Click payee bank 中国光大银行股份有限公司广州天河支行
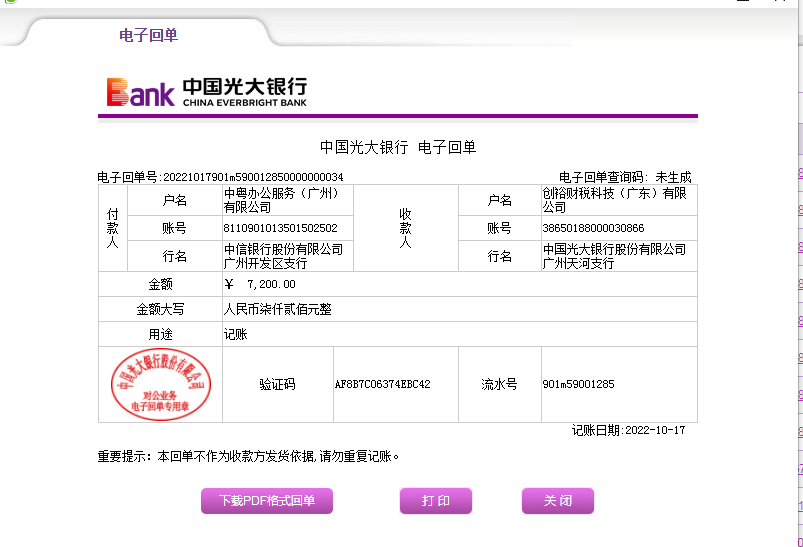 pos(614,256)
